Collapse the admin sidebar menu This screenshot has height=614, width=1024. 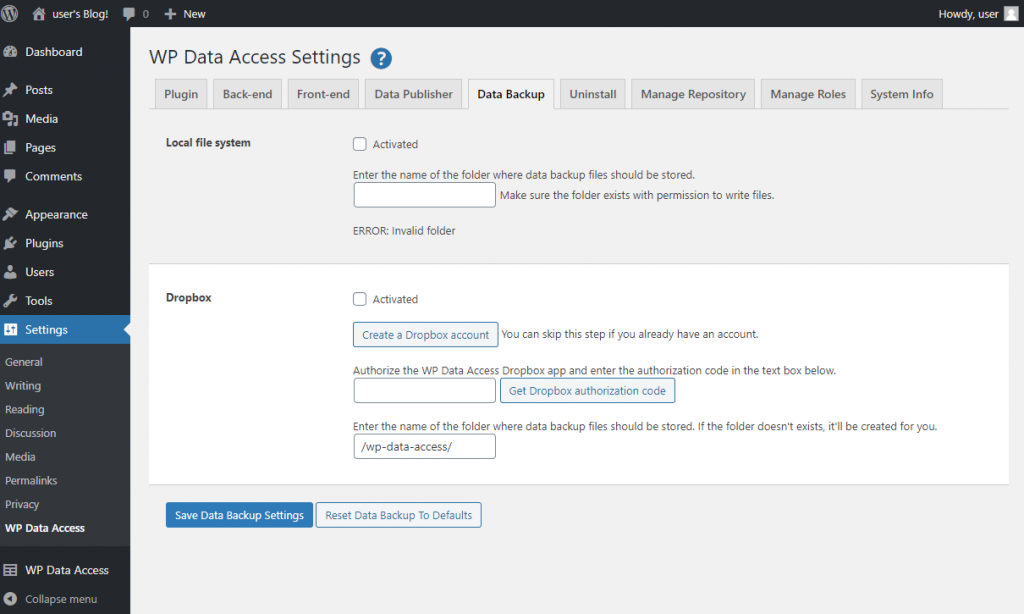click(60, 599)
